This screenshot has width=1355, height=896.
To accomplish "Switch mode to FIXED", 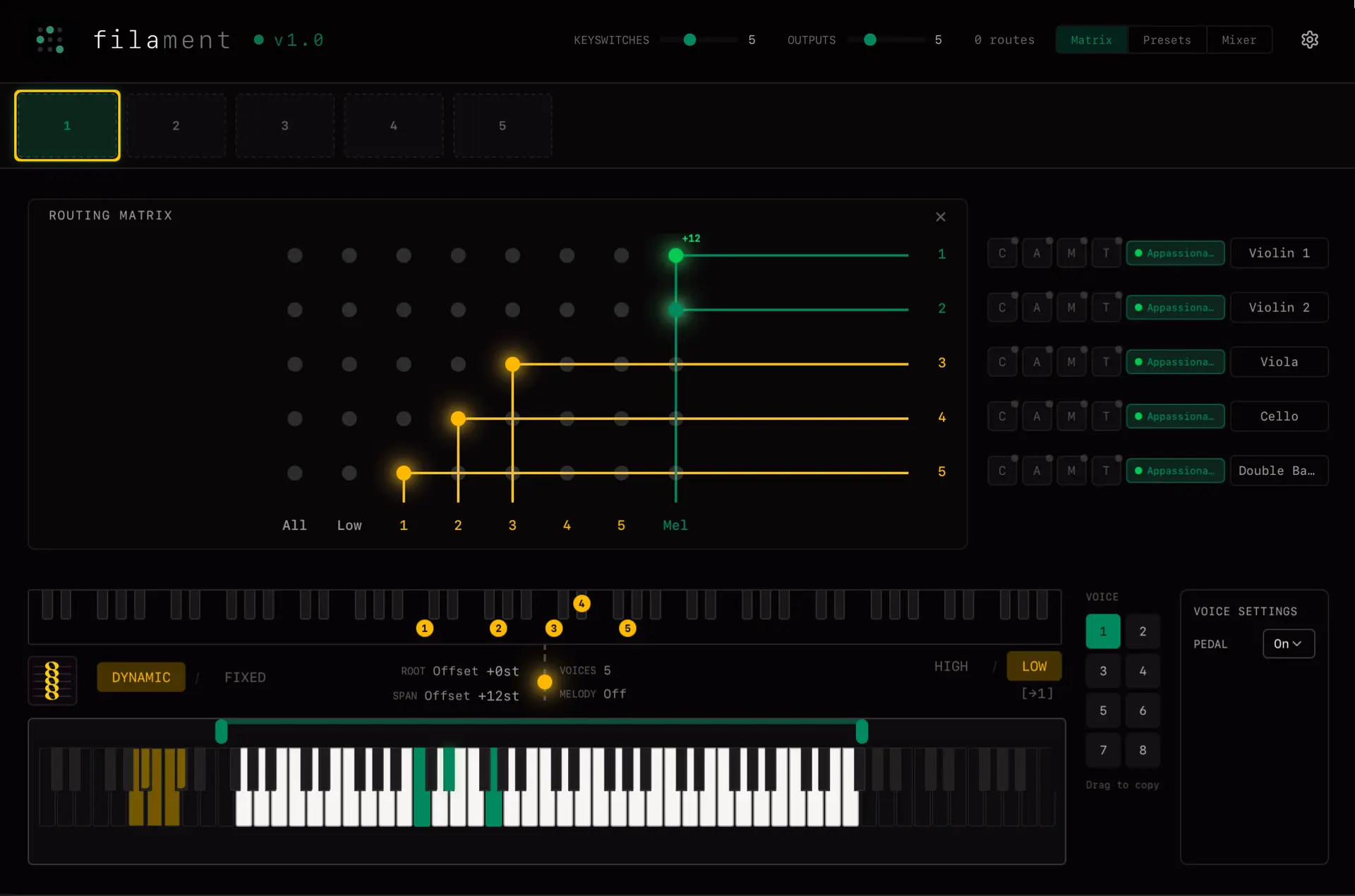I will [245, 677].
